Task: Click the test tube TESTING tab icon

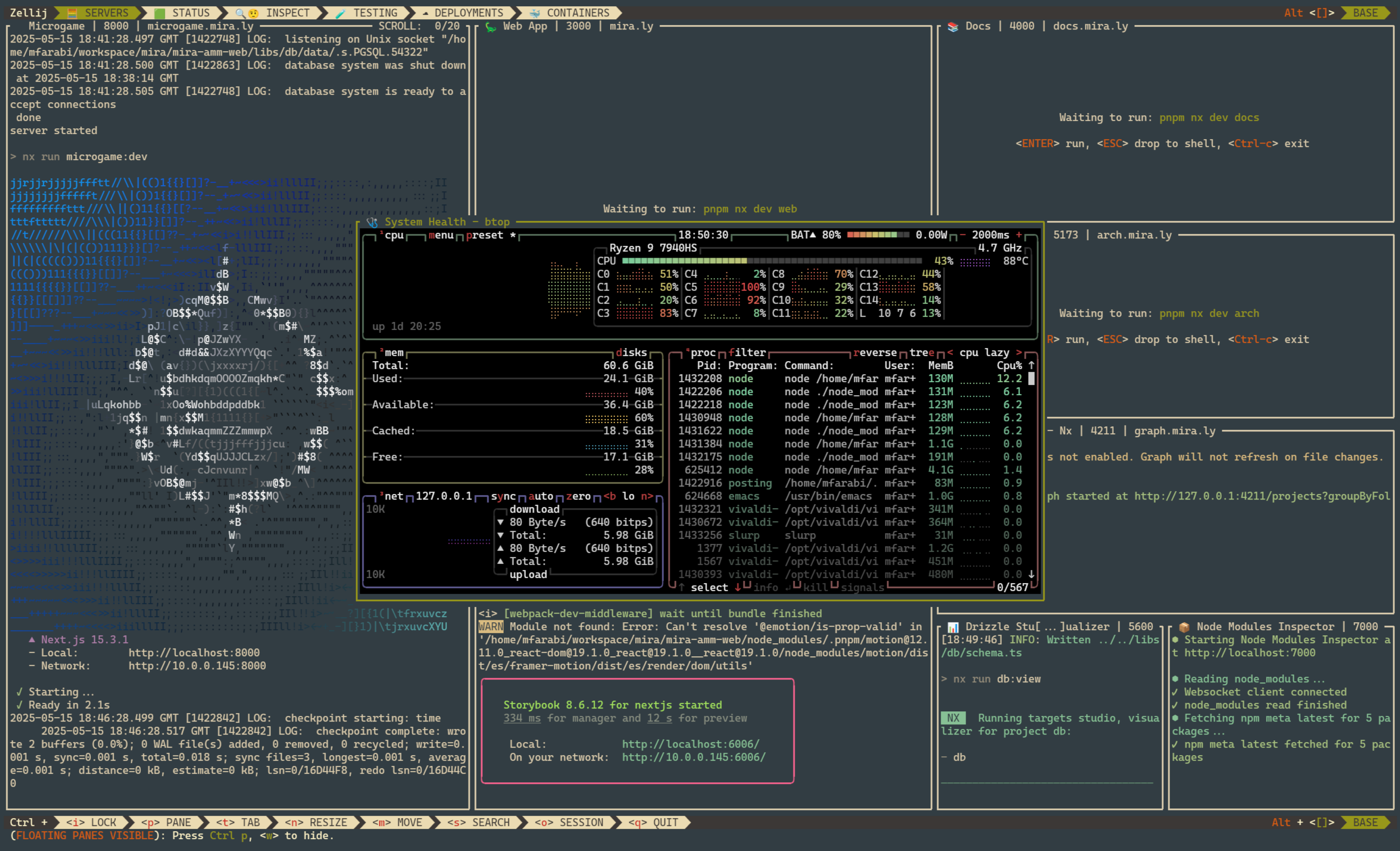Action: [340, 12]
